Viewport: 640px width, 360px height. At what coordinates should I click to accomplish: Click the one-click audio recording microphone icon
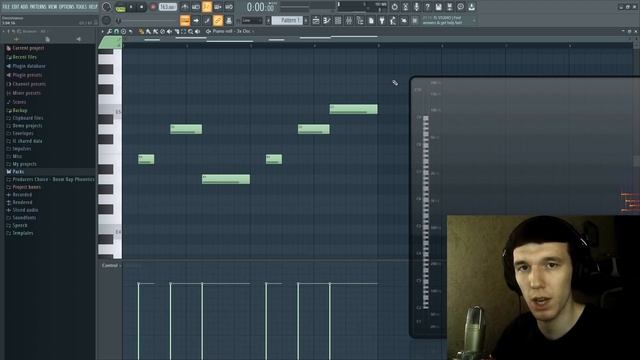[x=416, y=7]
